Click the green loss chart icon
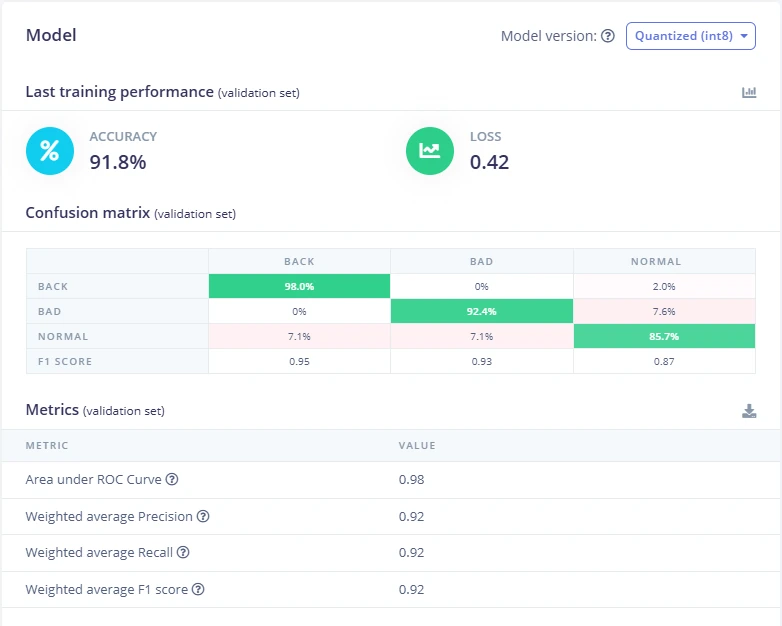Image resolution: width=782 pixels, height=626 pixels. point(430,151)
